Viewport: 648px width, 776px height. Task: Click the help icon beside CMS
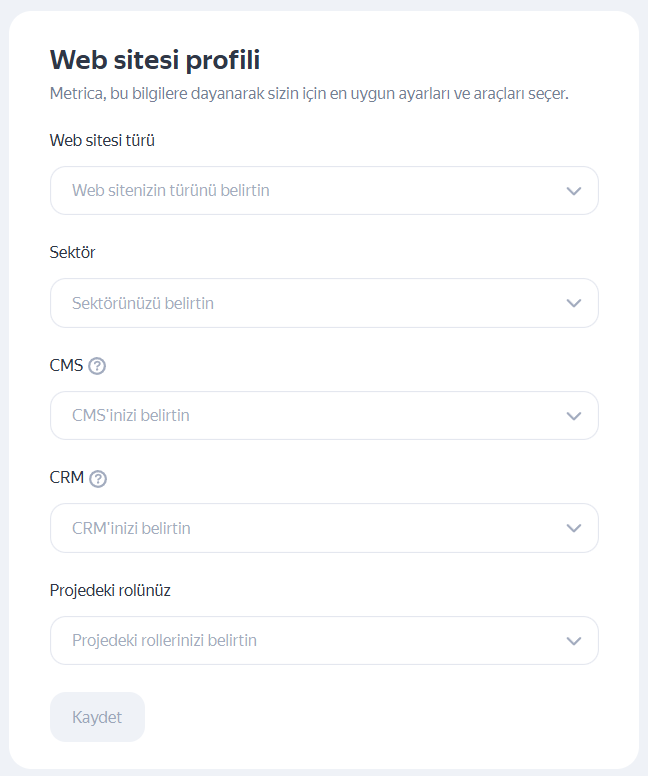97,366
